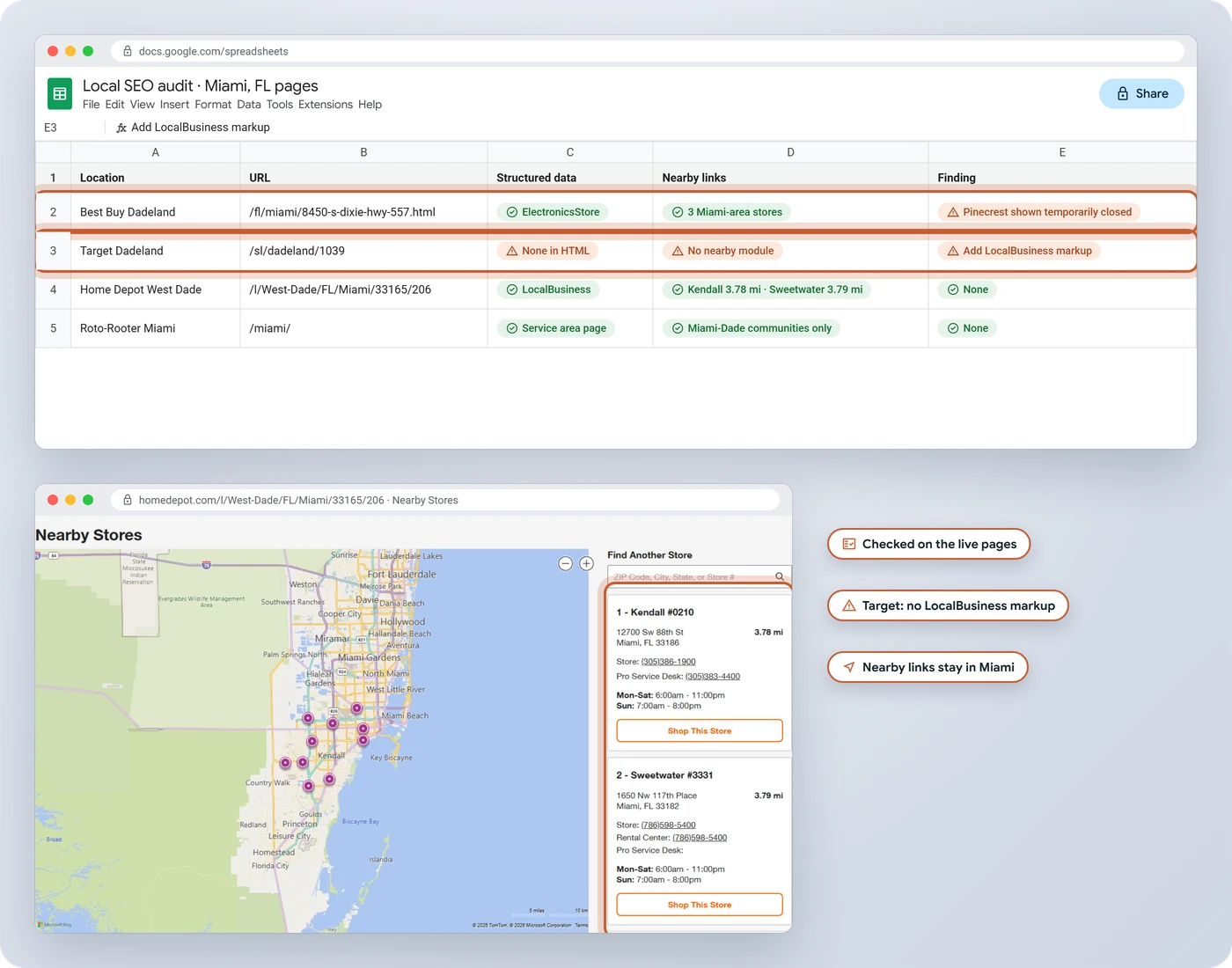Click the /sl/dadeland/1039 URL cell
The width and height of the screenshot is (1232, 968).
coord(363,251)
